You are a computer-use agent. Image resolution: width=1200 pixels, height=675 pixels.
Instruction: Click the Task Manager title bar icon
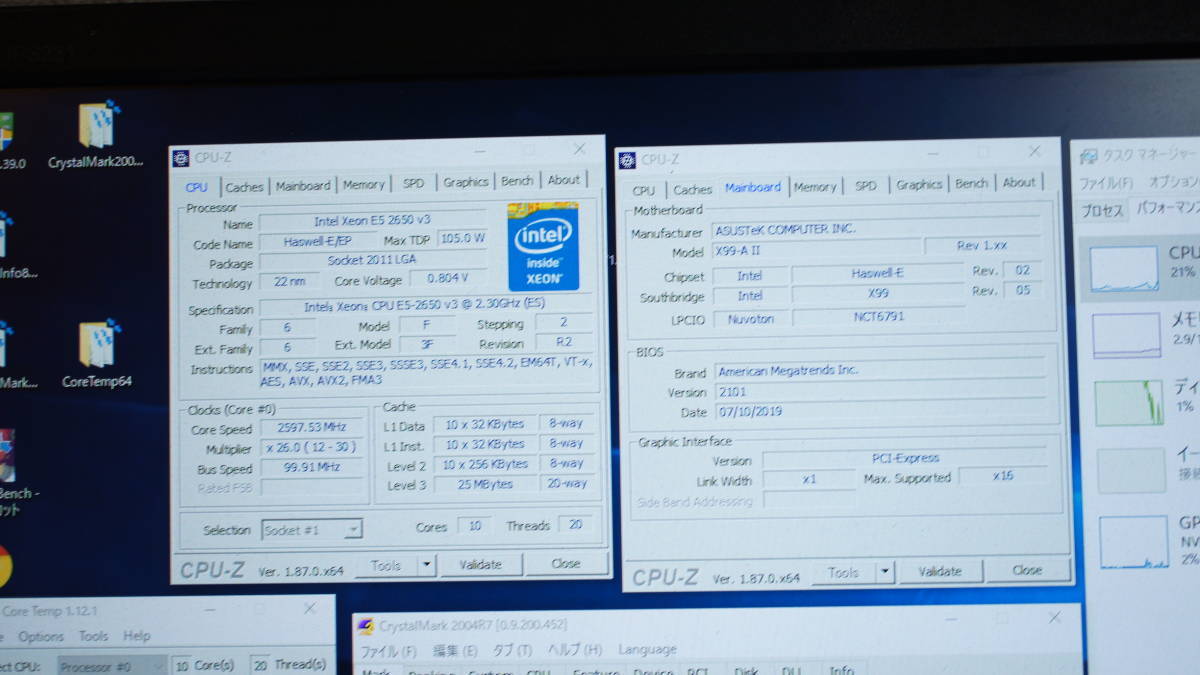[x=1088, y=156]
